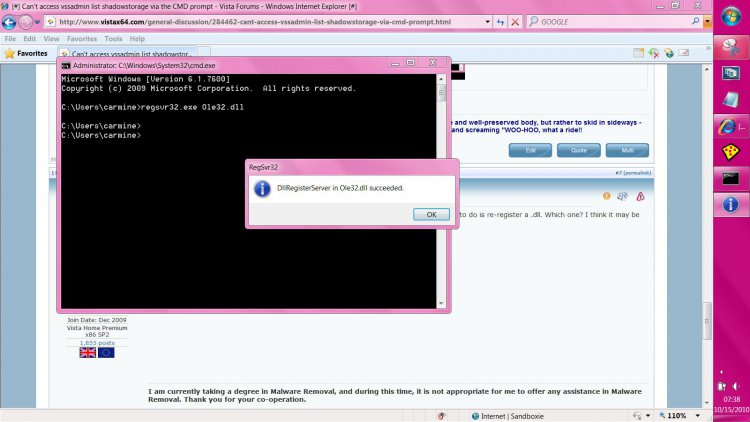Click the blue info icon in RegSvr32 dialog

coord(262,189)
